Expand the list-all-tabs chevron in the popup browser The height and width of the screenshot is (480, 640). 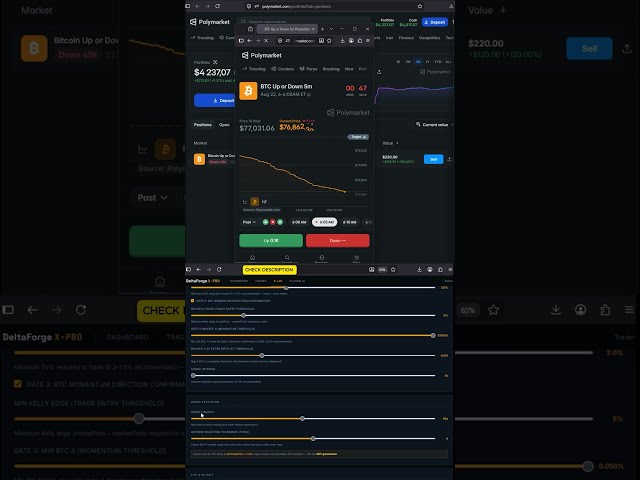click(331, 29)
